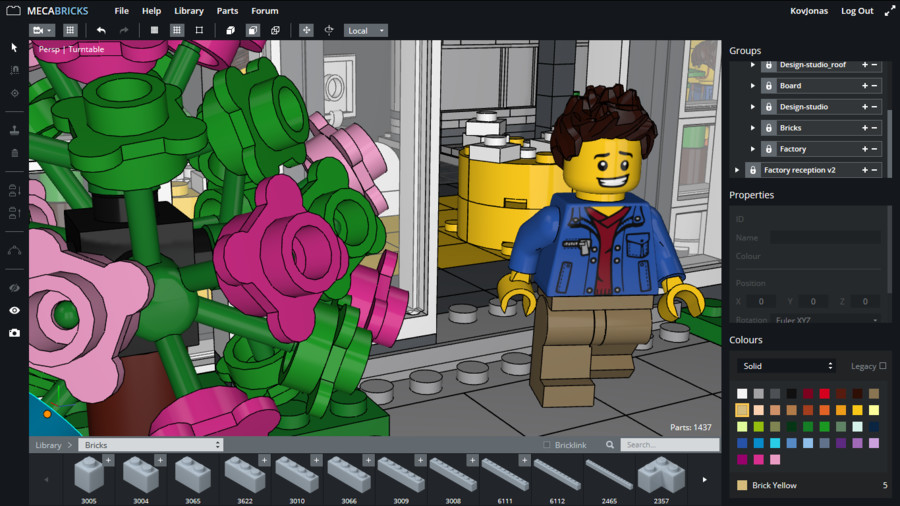The height and width of the screenshot is (506, 900).
Task: Open the Forum menu
Action: [265, 11]
